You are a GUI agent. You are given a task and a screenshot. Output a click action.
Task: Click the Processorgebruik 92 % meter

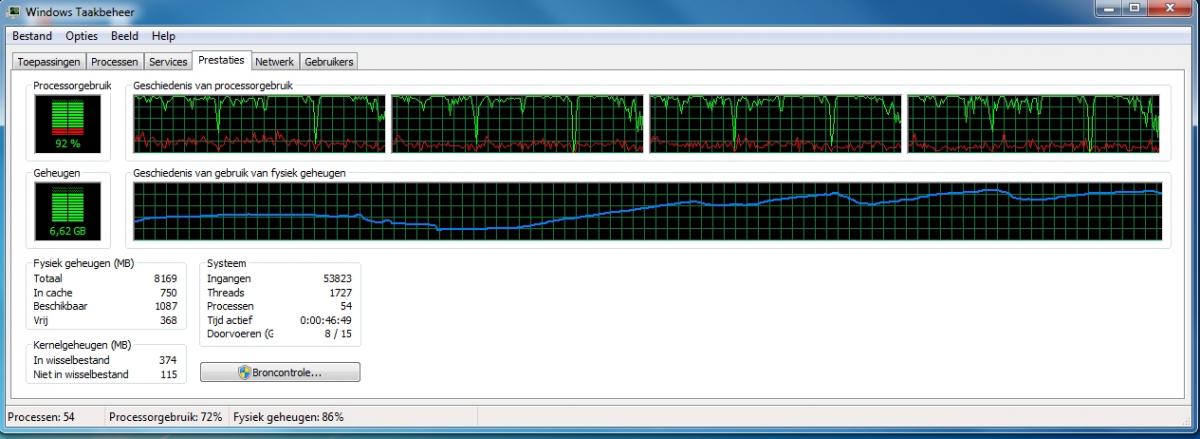(x=67, y=123)
